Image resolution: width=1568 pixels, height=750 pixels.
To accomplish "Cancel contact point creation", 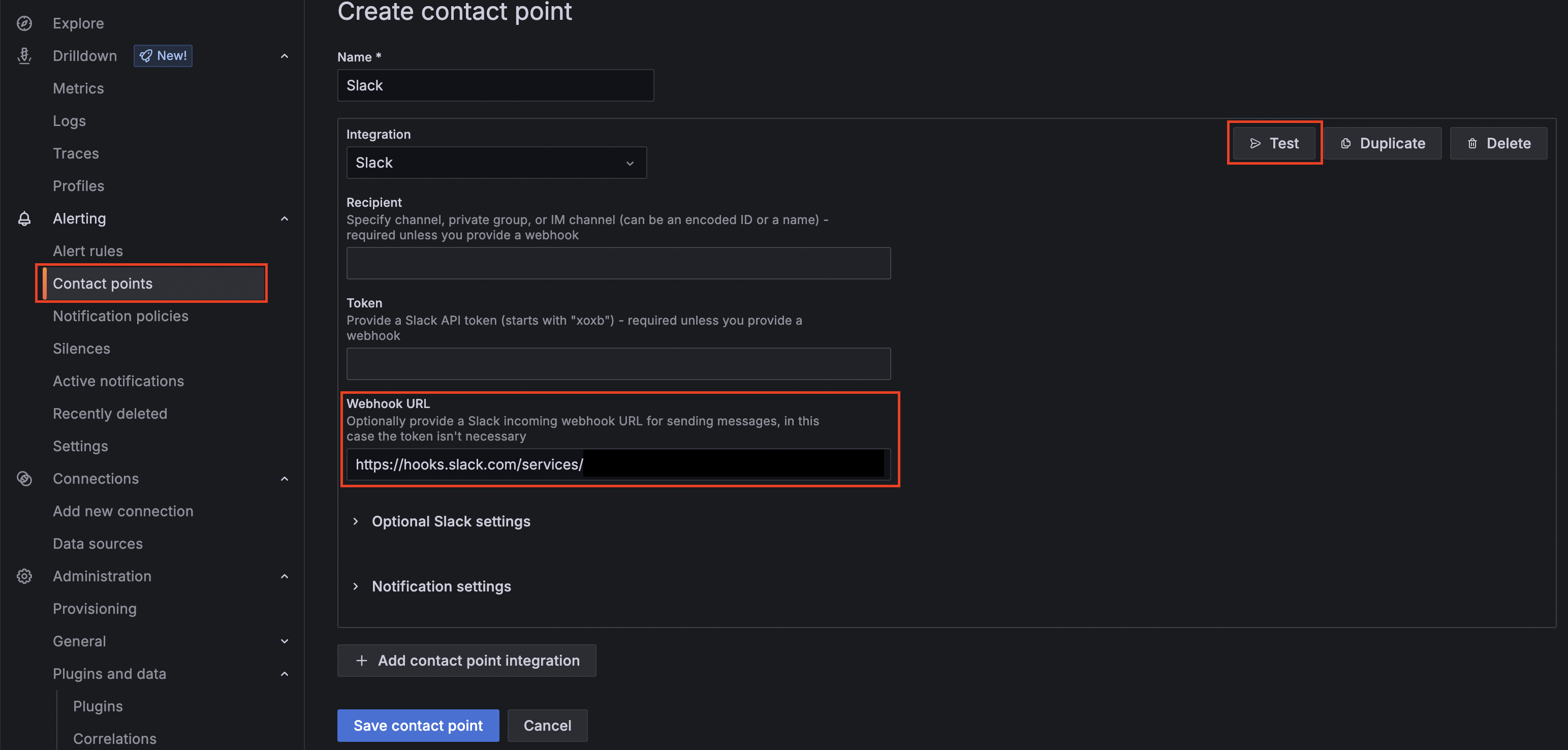I will [547, 726].
